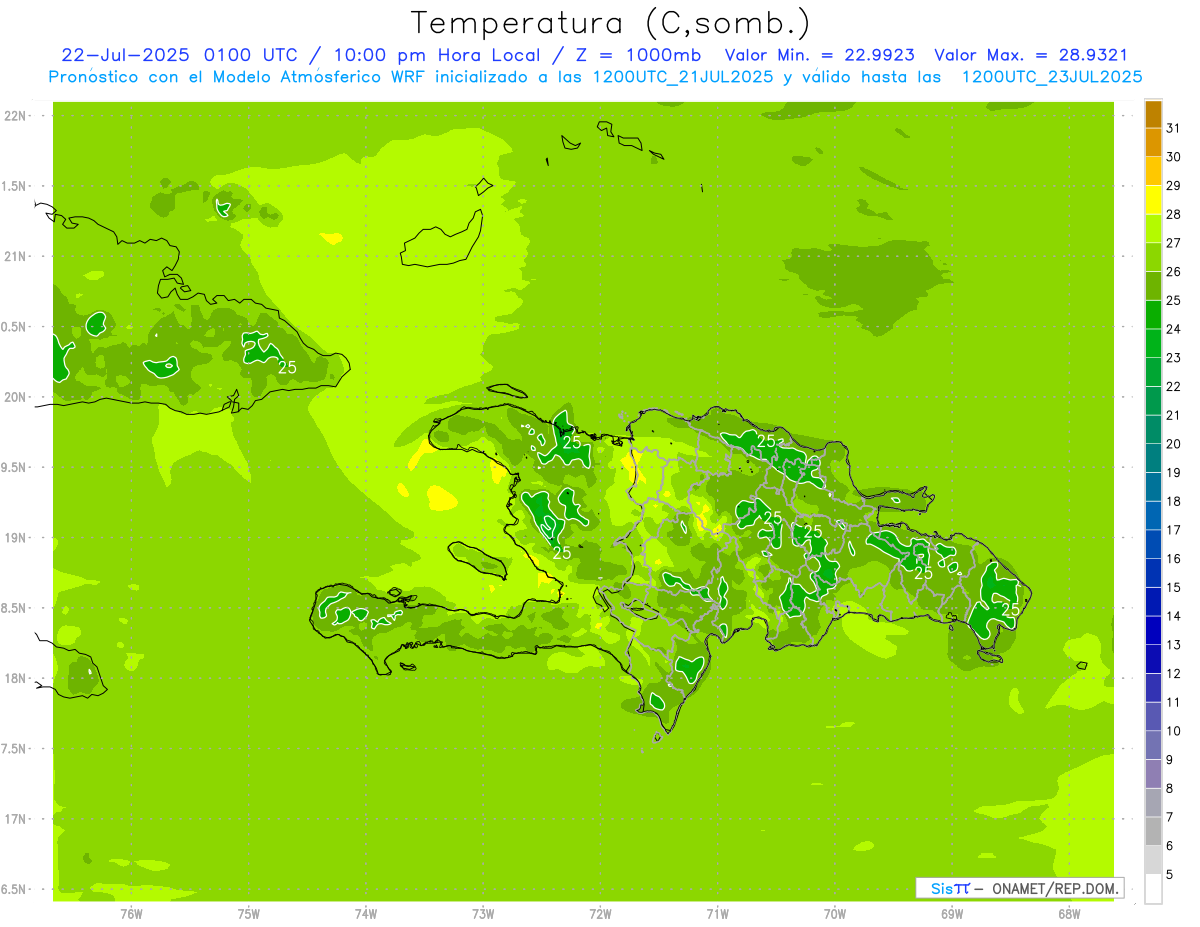Screen dimensions: 1200x927
Task: Click the 22N latitude axis label
Action: pyautogui.click(x=15, y=116)
